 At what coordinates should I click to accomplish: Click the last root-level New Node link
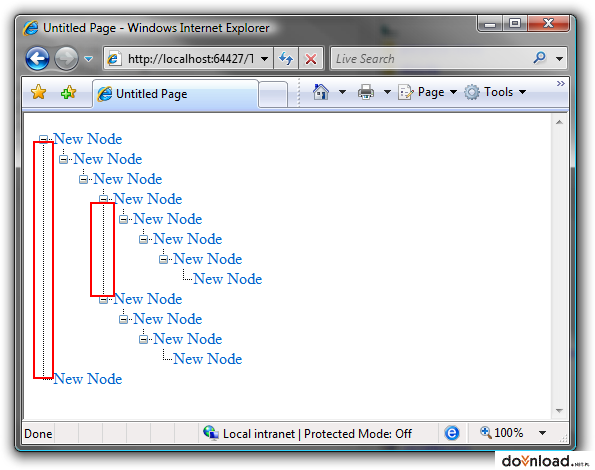tap(88, 379)
